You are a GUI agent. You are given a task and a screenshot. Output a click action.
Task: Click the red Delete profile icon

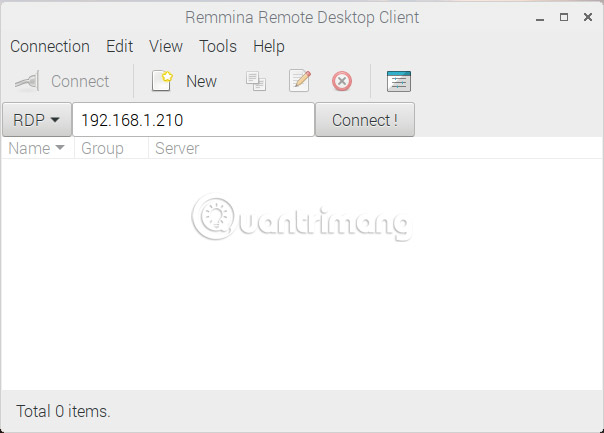click(342, 81)
